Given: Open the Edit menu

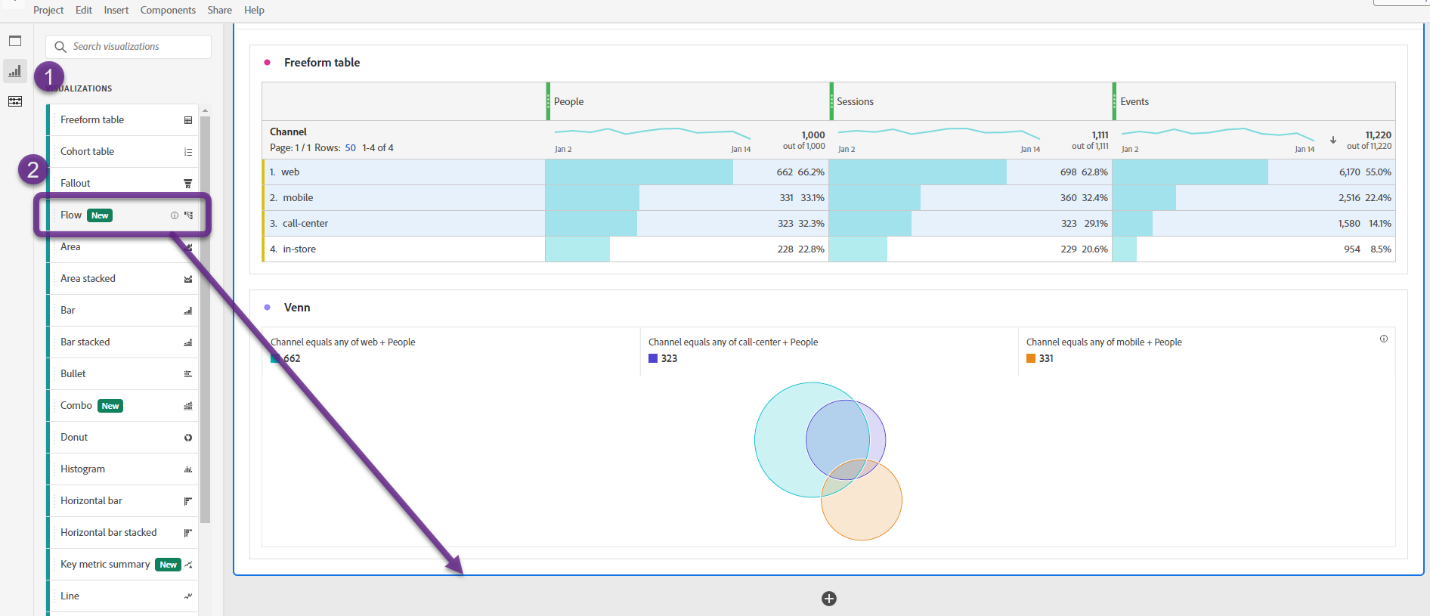Looking at the screenshot, I should [x=84, y=10].
